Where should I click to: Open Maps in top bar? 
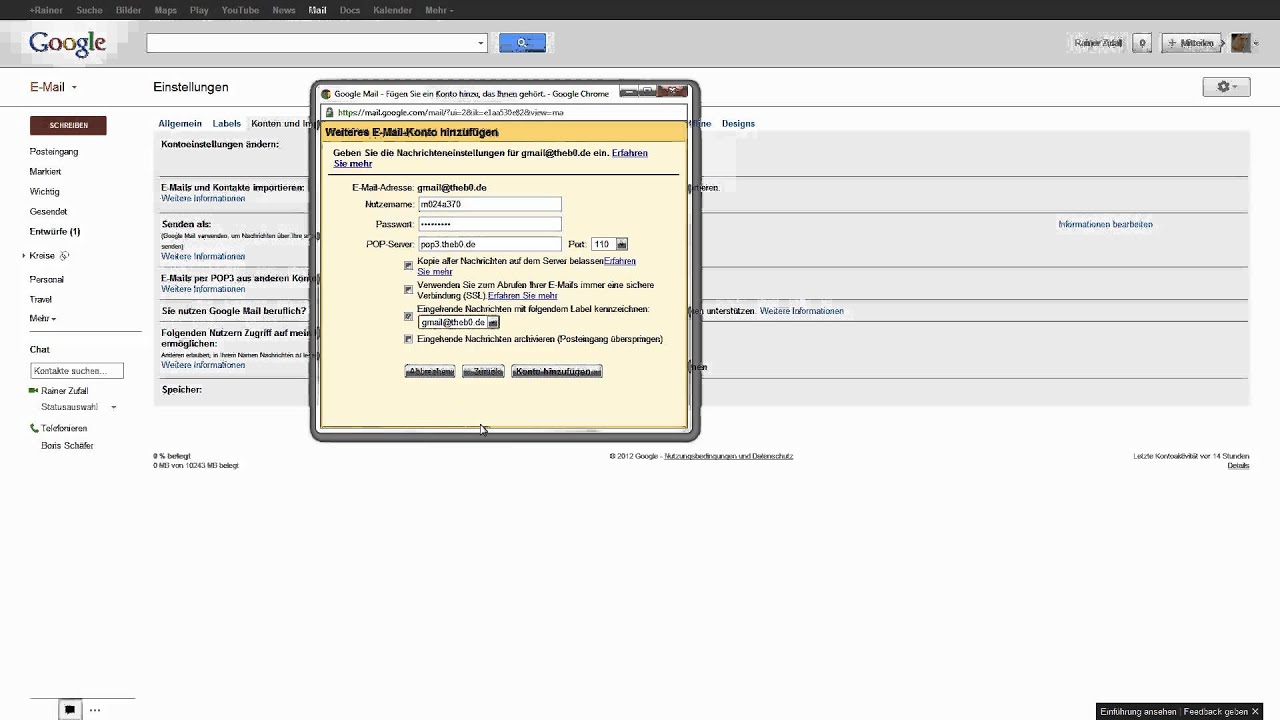tap(166, 10)
